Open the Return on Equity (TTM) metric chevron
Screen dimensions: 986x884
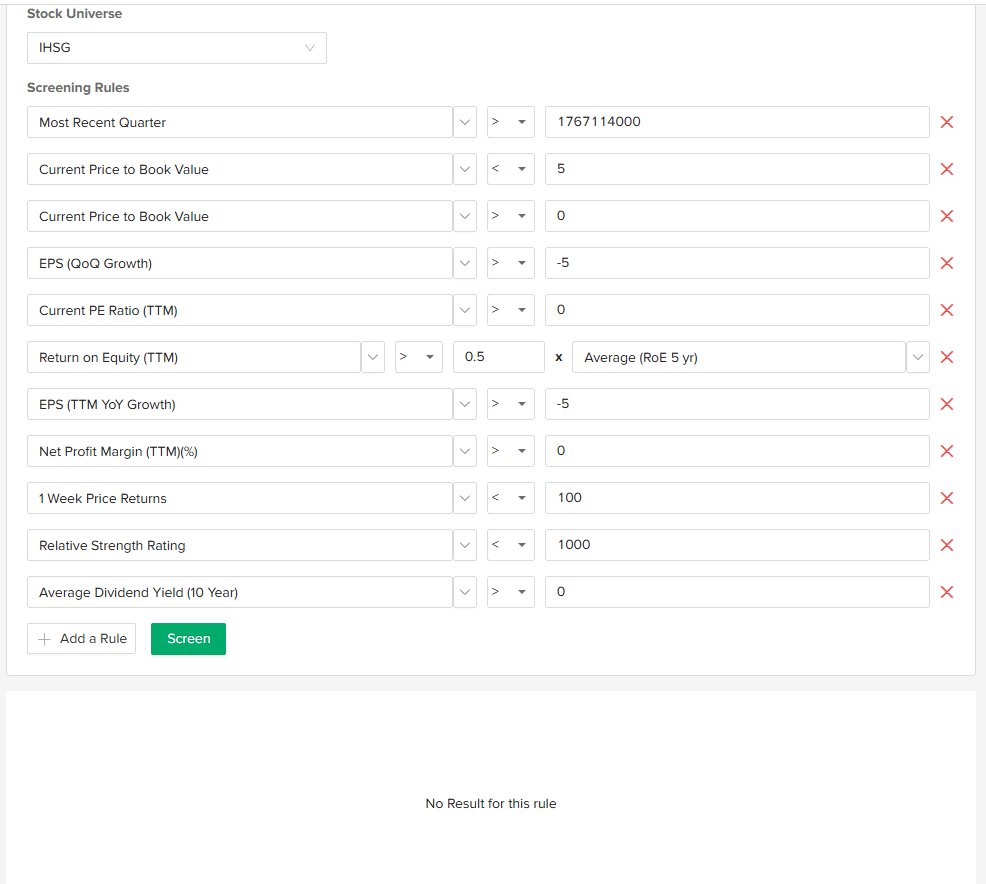[x=372, y=357]
